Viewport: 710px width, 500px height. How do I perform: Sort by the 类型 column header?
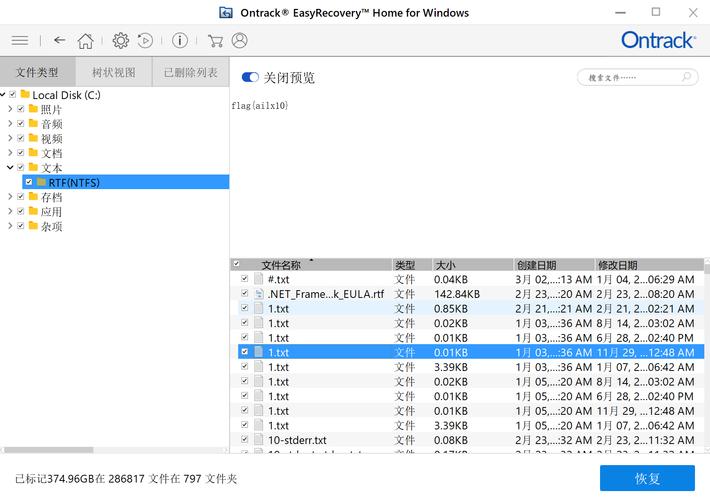click(x=412, y=264)
